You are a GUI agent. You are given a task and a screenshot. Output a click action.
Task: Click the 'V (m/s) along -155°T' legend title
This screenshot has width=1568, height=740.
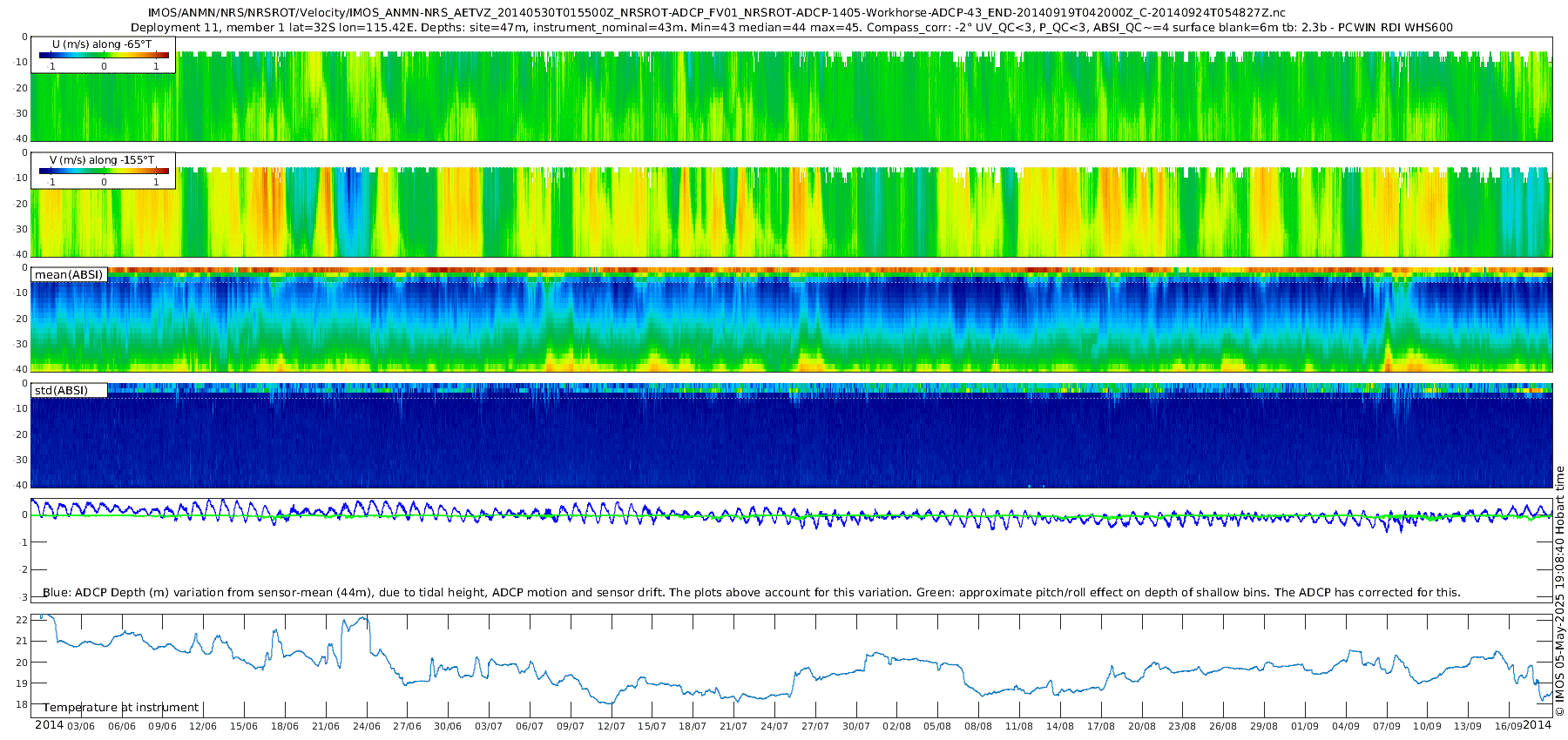coord(102,160)
